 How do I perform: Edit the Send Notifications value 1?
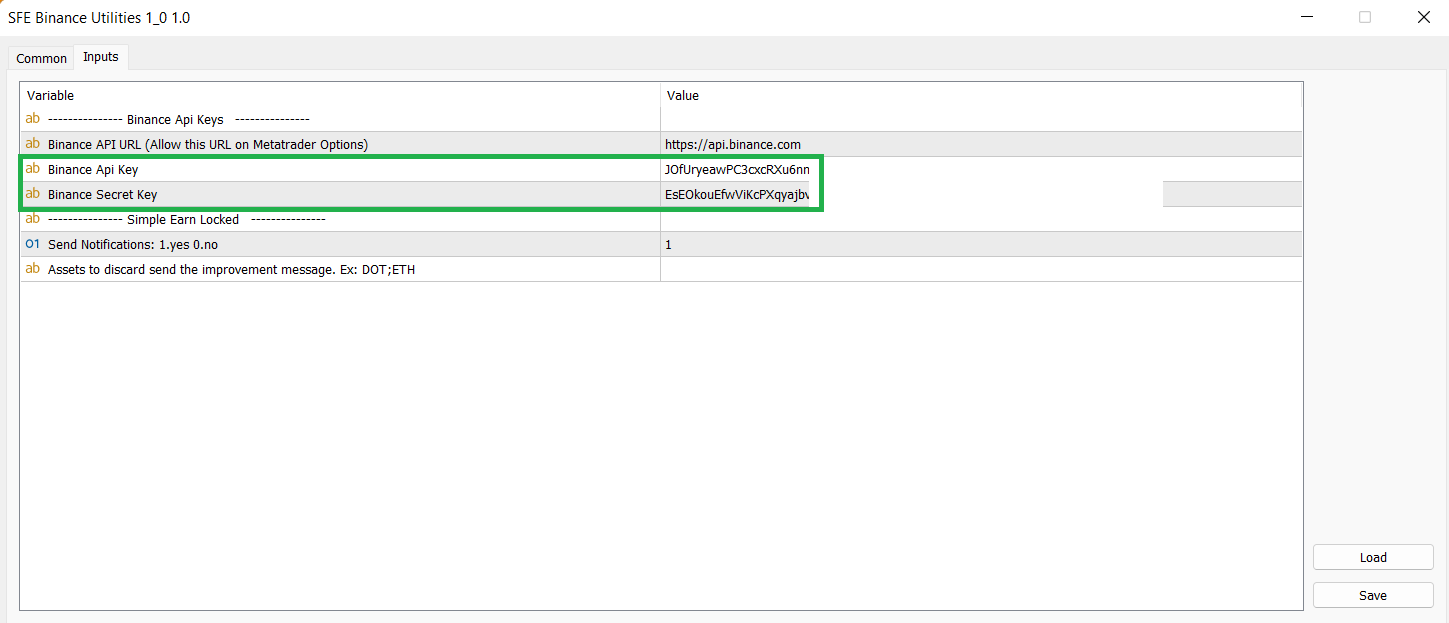[x=981, y=245]
